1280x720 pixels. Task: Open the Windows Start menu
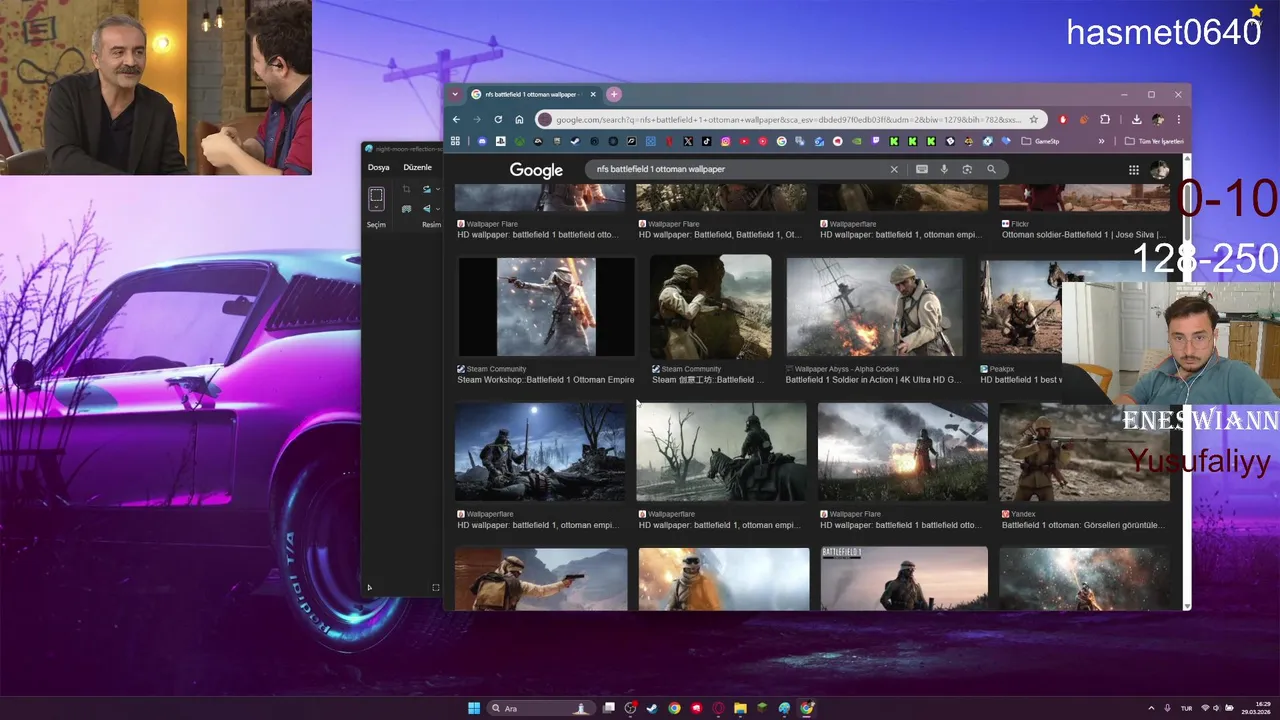click(474, 708)
